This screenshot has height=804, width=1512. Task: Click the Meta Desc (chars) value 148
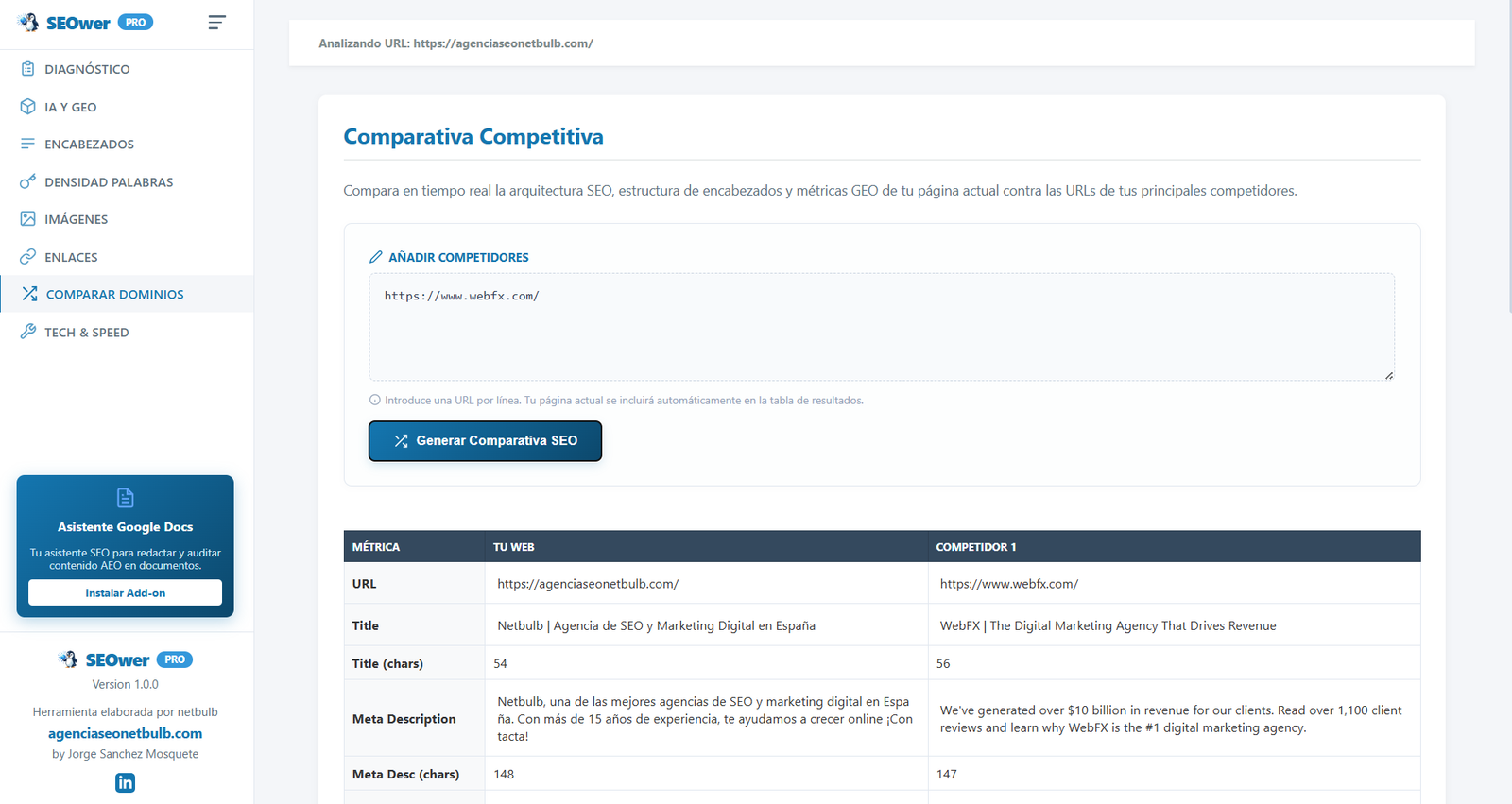point(504,774)
